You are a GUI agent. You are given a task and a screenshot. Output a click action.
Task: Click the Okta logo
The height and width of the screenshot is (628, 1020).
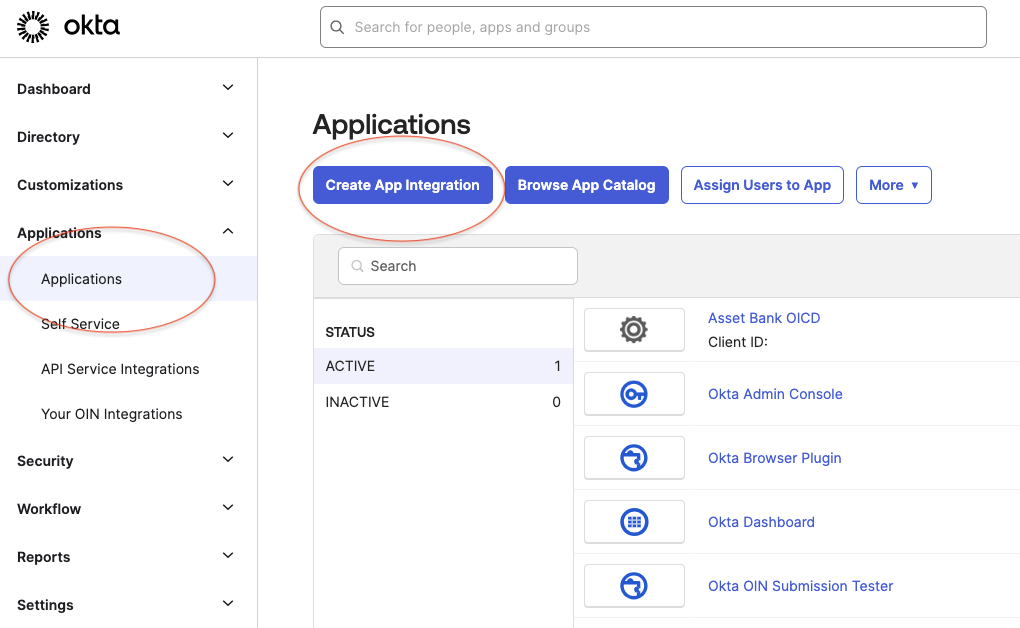point(68,27)
